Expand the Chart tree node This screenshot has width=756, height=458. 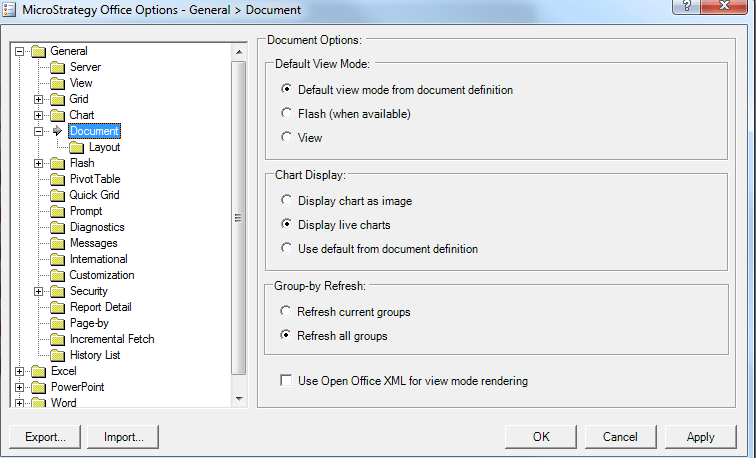click(39, 115)
